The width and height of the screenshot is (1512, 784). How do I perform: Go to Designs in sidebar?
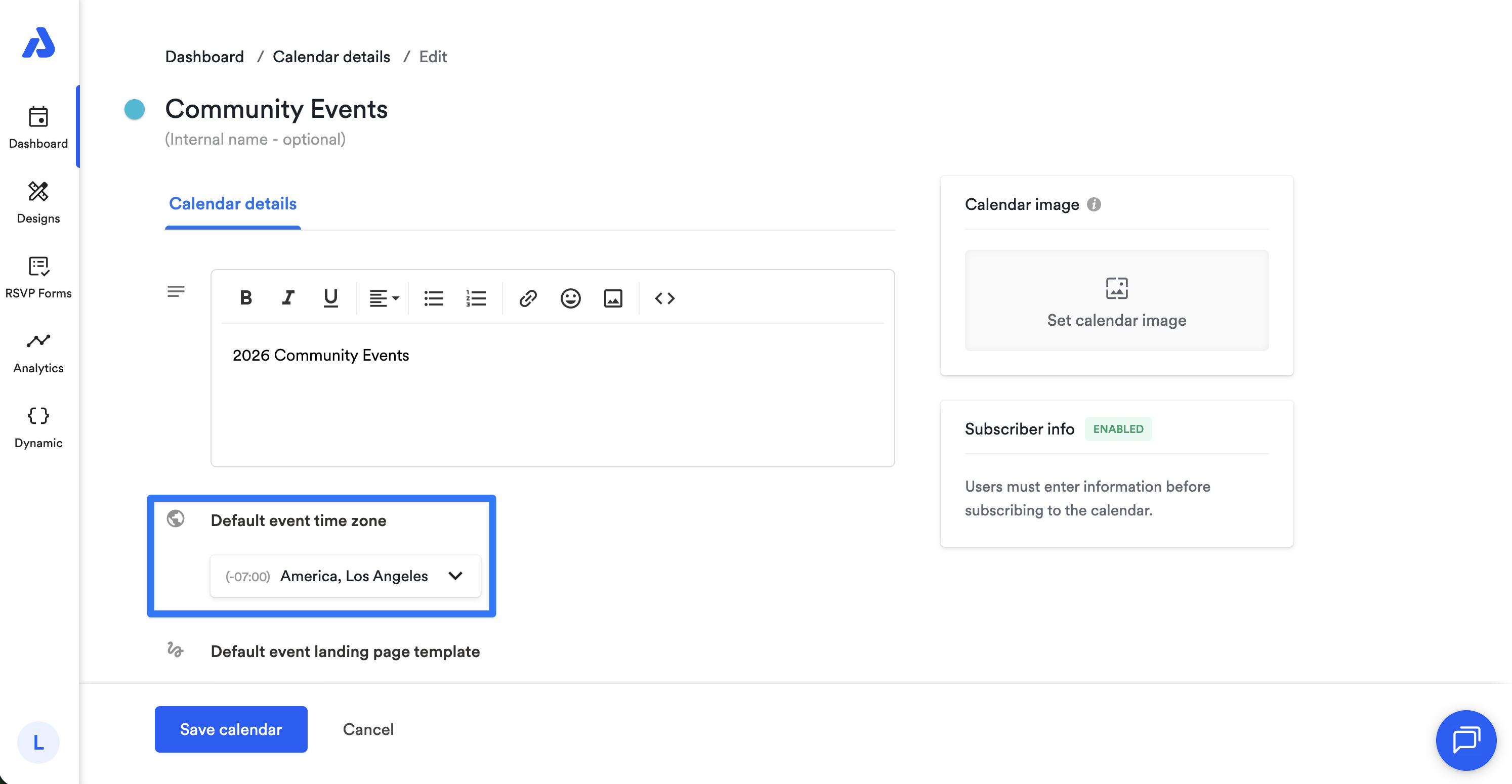pos(38,202)
